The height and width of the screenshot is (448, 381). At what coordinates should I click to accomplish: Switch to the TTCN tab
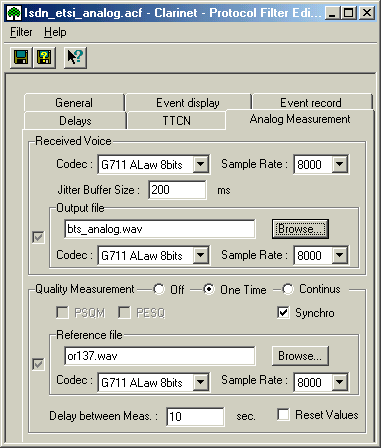(176, 121)
